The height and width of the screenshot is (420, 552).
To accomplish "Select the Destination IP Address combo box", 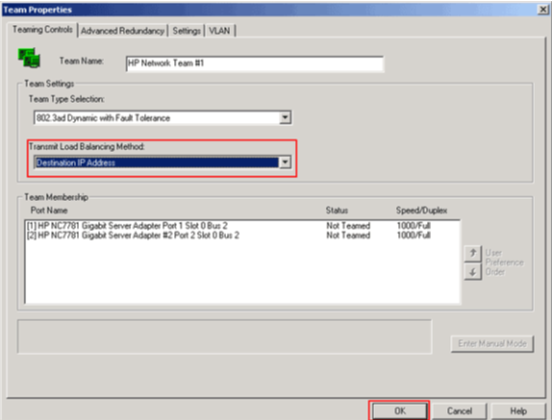I will (x=162, y=162).
